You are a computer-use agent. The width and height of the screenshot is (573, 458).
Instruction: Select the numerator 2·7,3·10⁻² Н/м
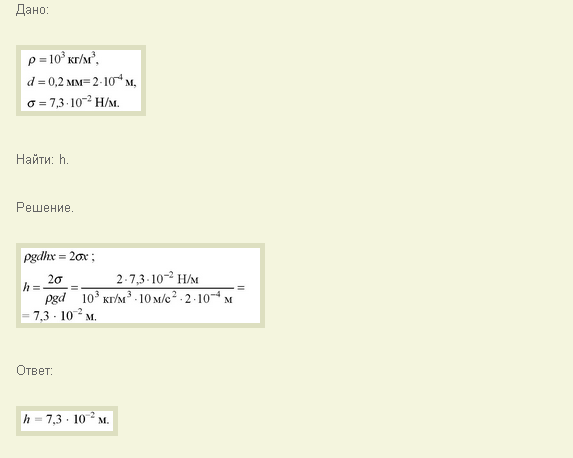157,279
